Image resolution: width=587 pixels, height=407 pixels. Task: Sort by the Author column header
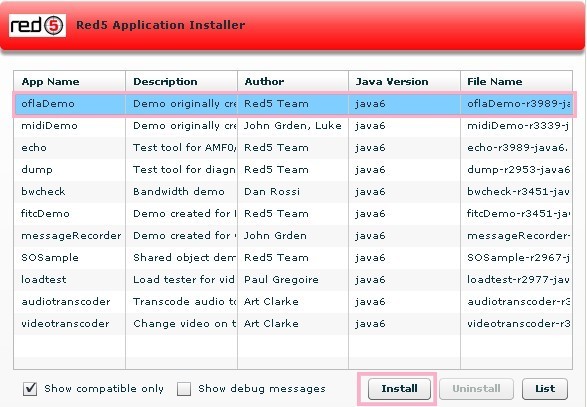293,81
